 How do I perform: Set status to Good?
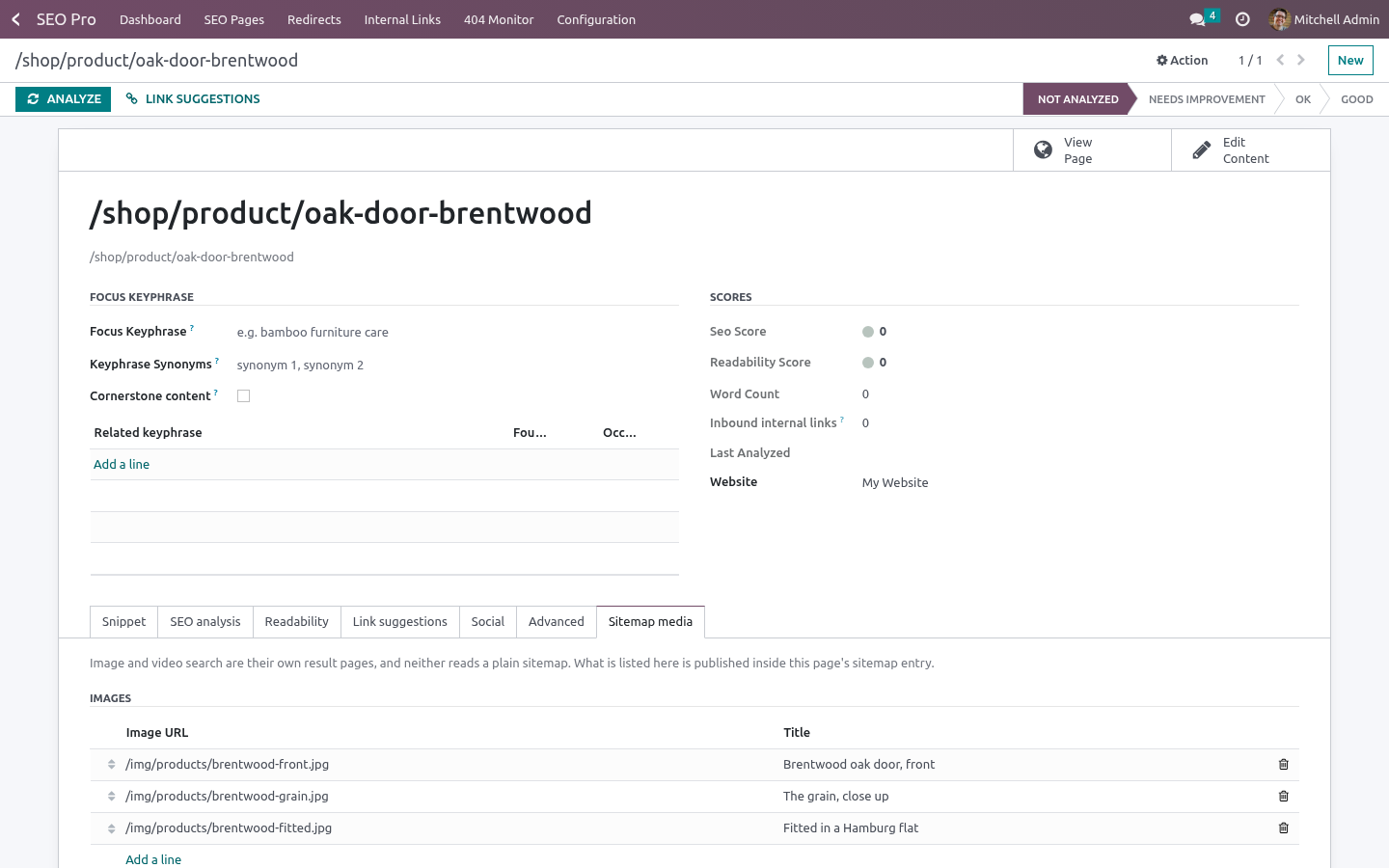(x=1356, y=99)
